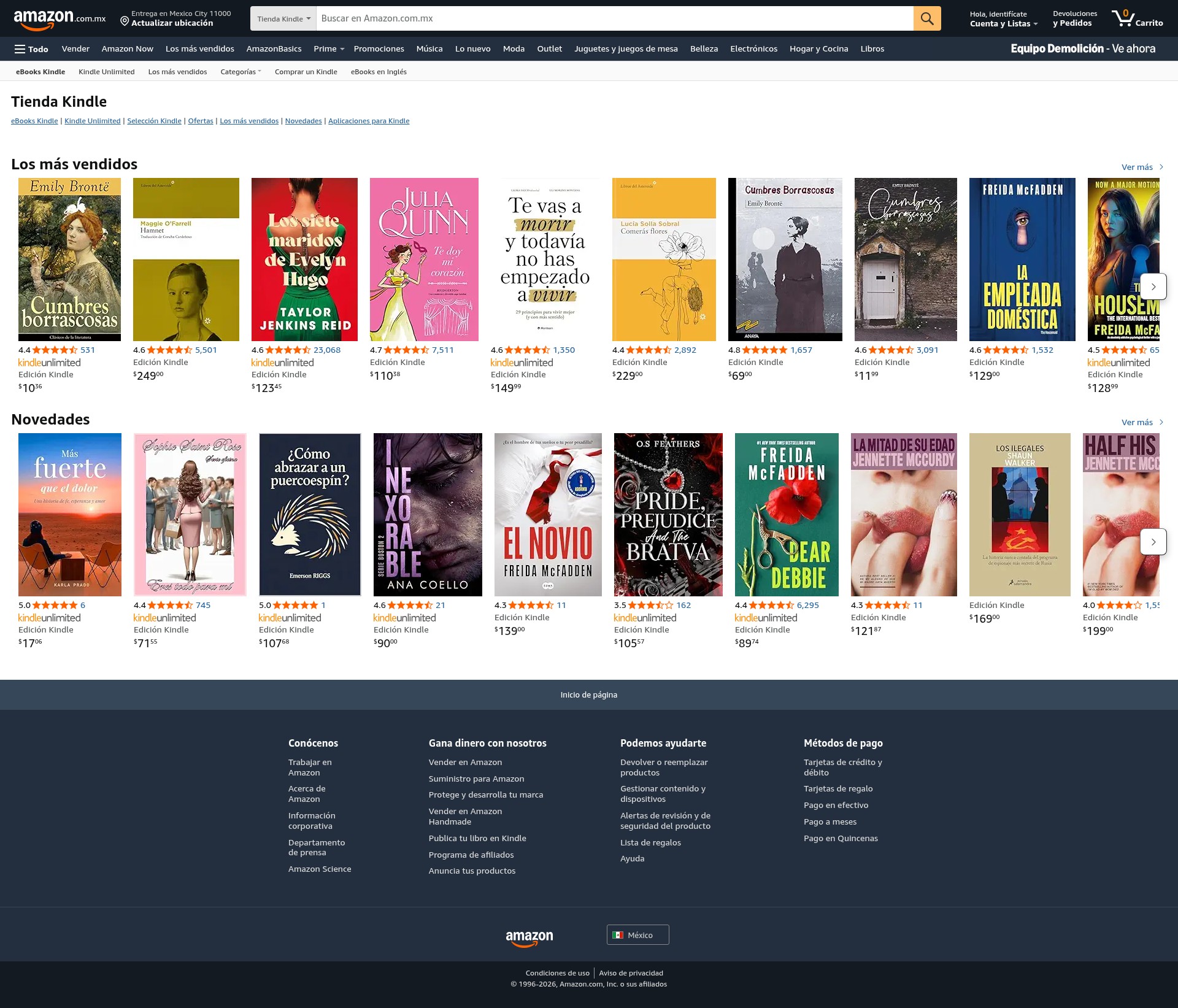Open Electrónicos in navigation bar

753,49
